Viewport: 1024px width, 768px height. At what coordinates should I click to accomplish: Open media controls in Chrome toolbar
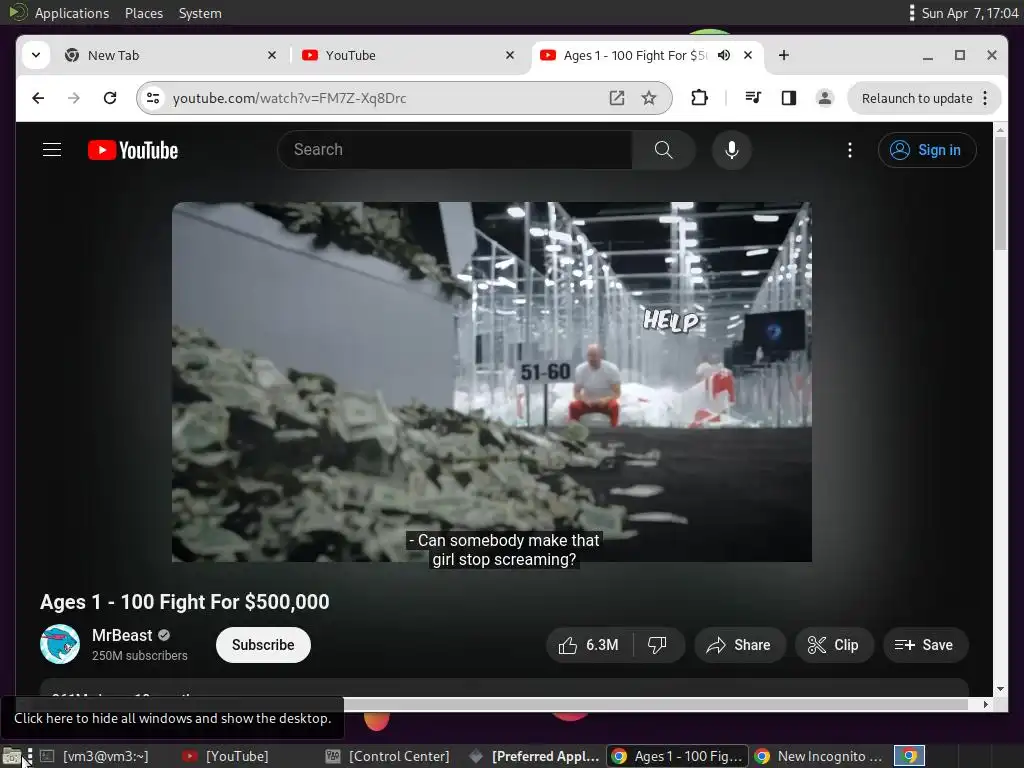pyautogui.click(x=752, y=98)
